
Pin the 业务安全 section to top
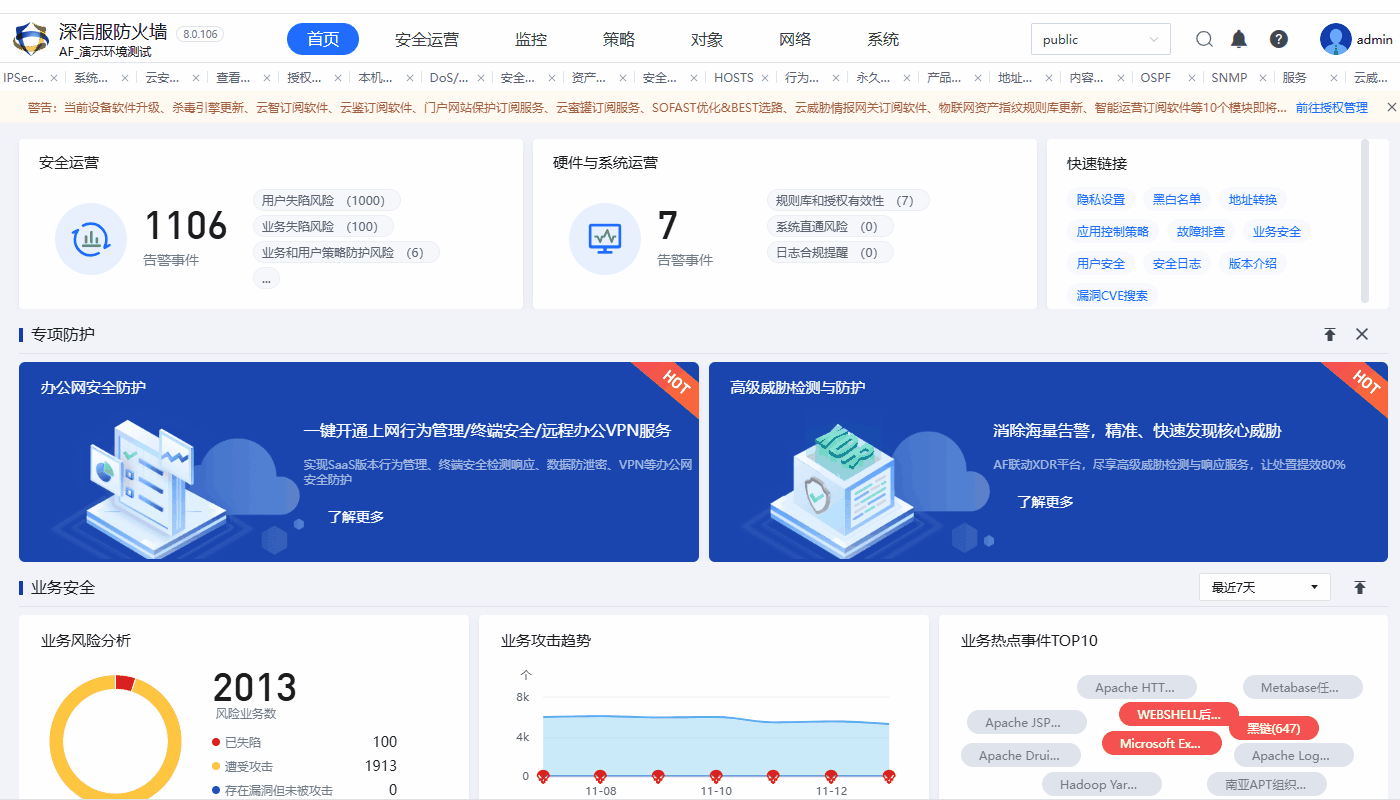pyautogui.click(x=1360, y=587)
